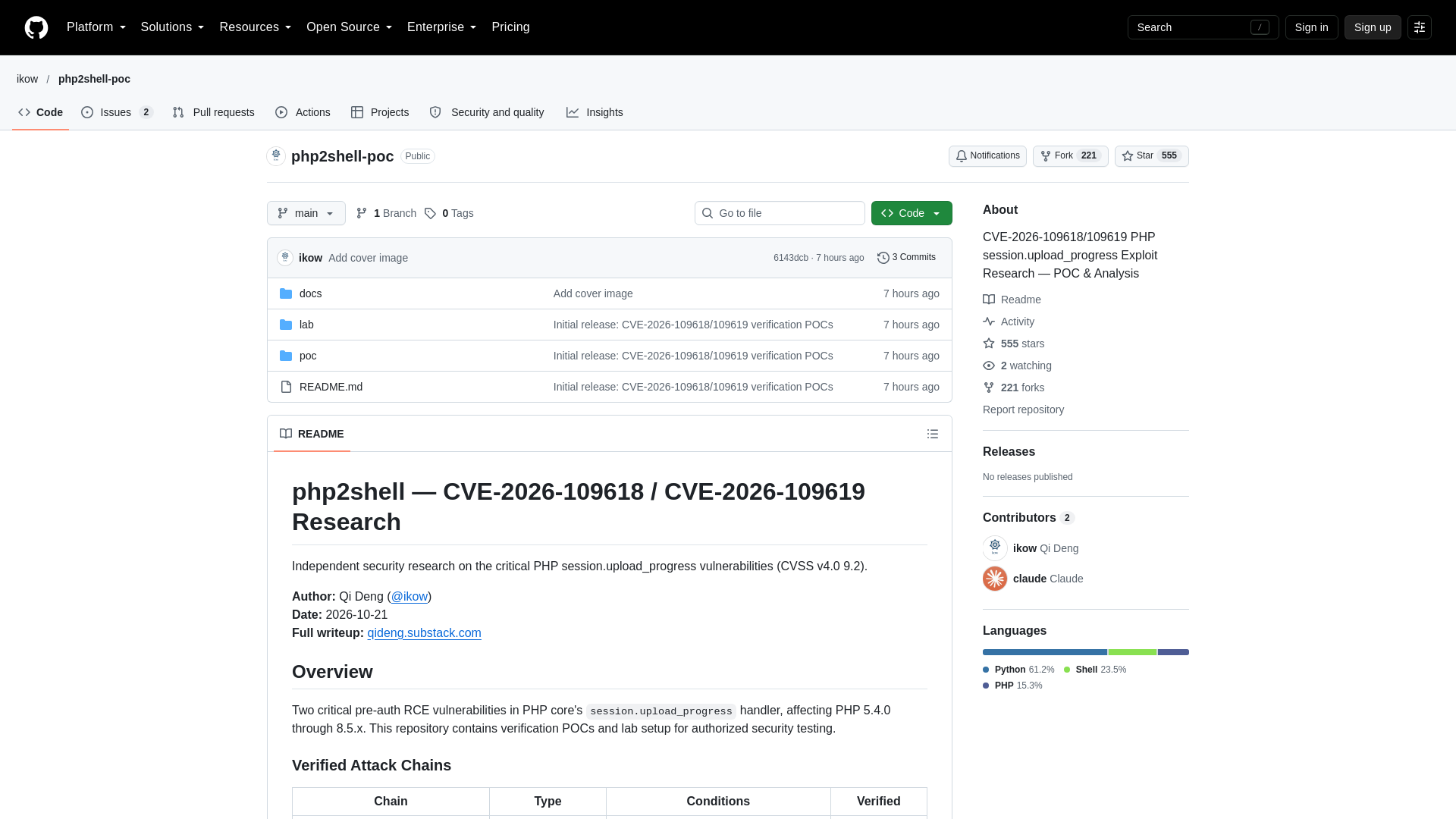Open the README outline list icon
This screenshot has width=1456, height=819.
coord(933,434)
